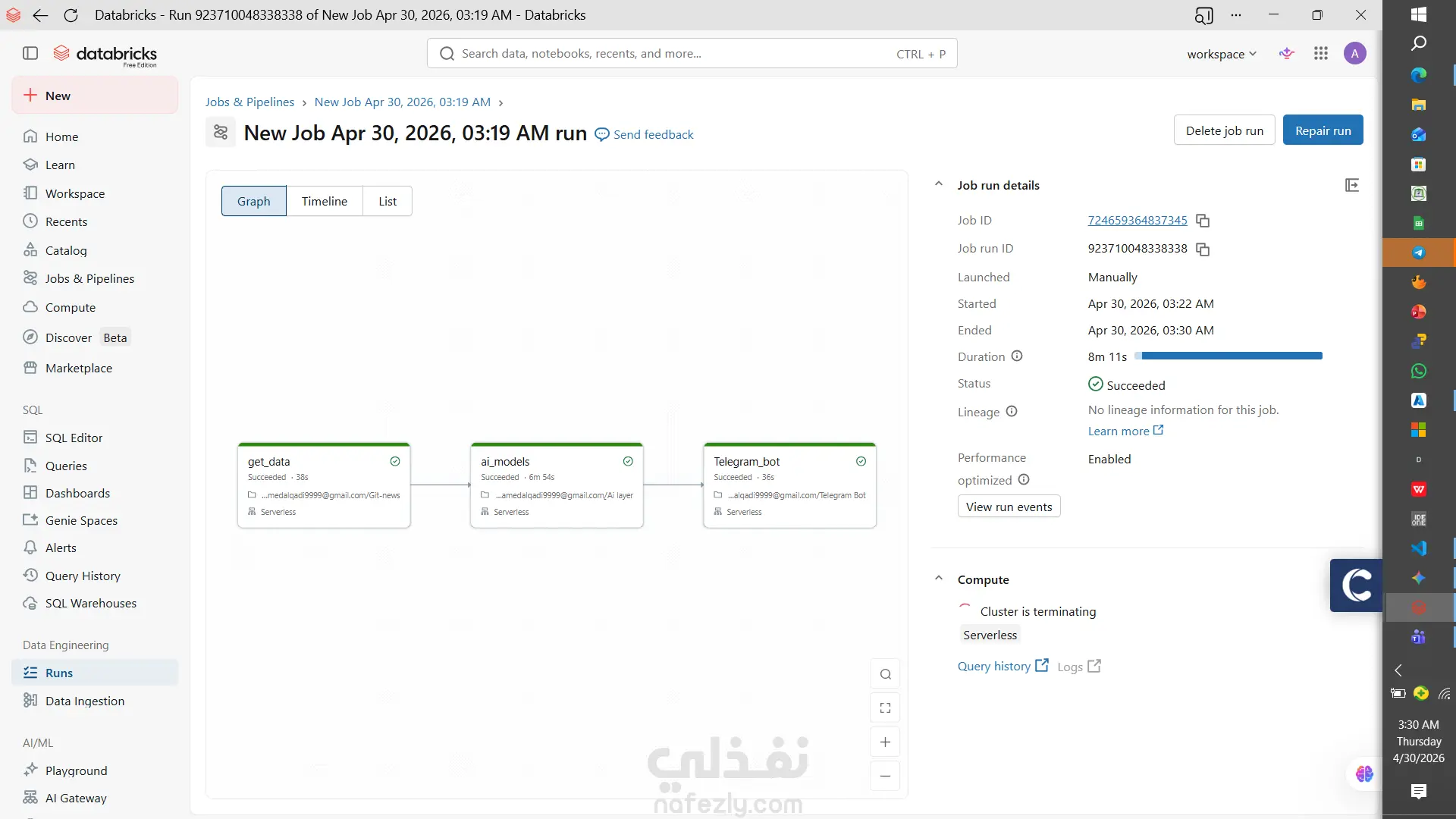Open the Send feedback link
This screenshot has height=819, width=1456.
coord(645,134)
